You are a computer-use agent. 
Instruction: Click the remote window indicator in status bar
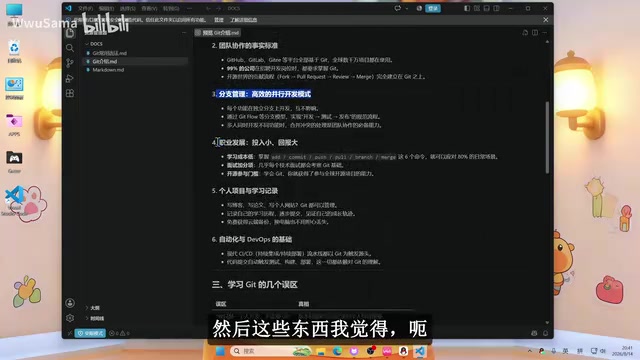click(69, 333)
